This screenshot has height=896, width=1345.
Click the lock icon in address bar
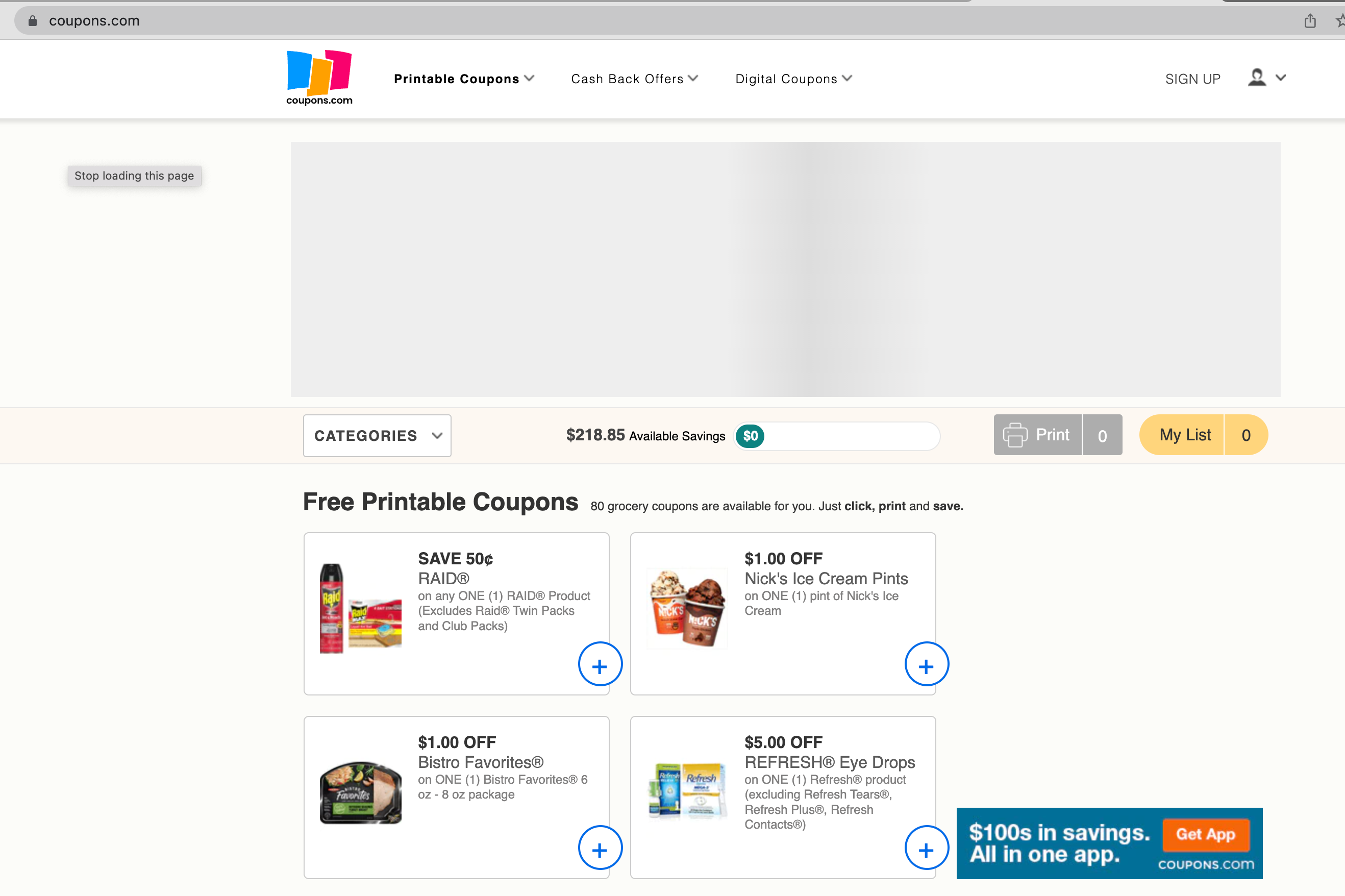point(33,20)
